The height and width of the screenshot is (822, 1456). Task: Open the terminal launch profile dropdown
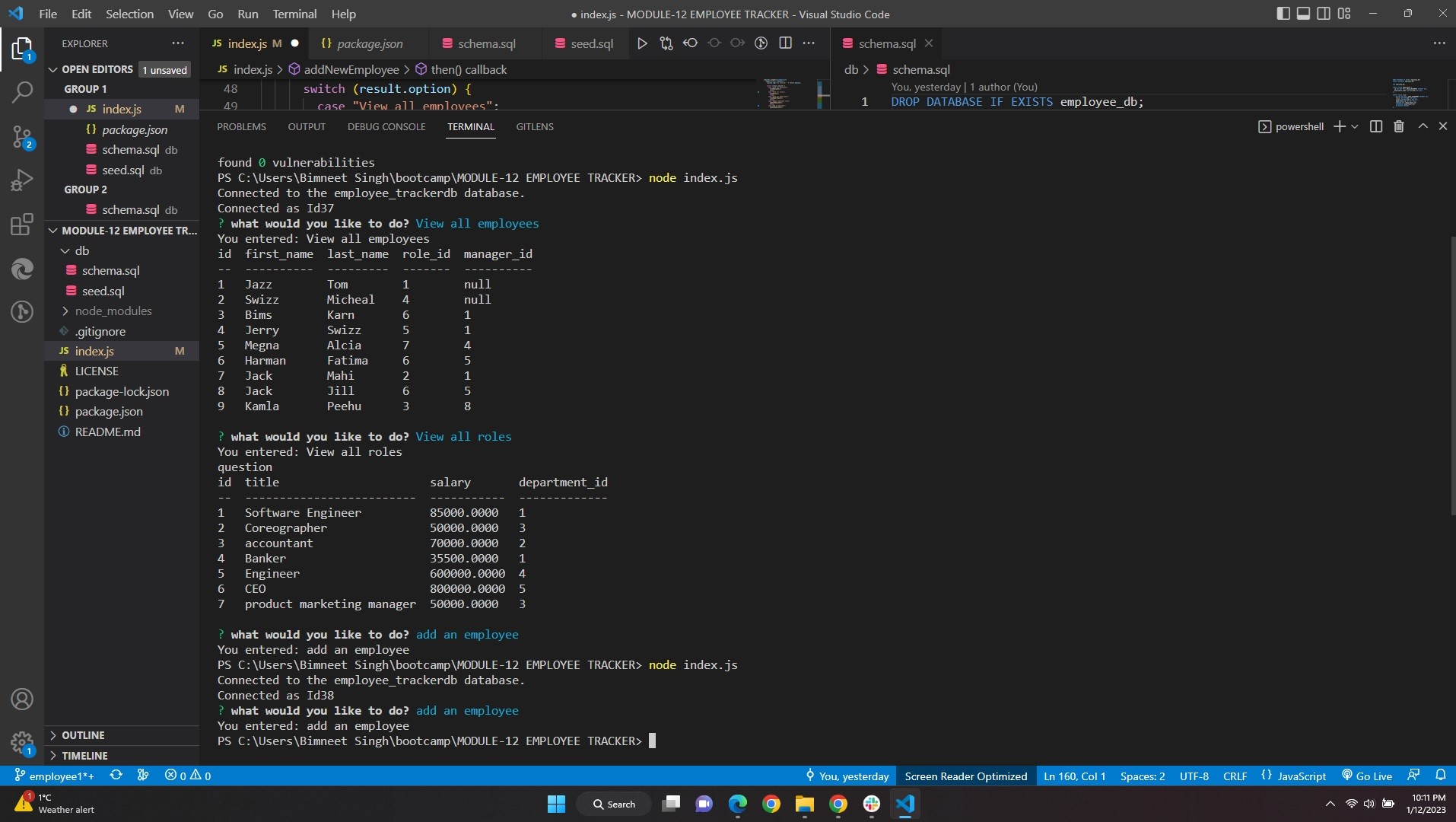tap(1356, 126)
